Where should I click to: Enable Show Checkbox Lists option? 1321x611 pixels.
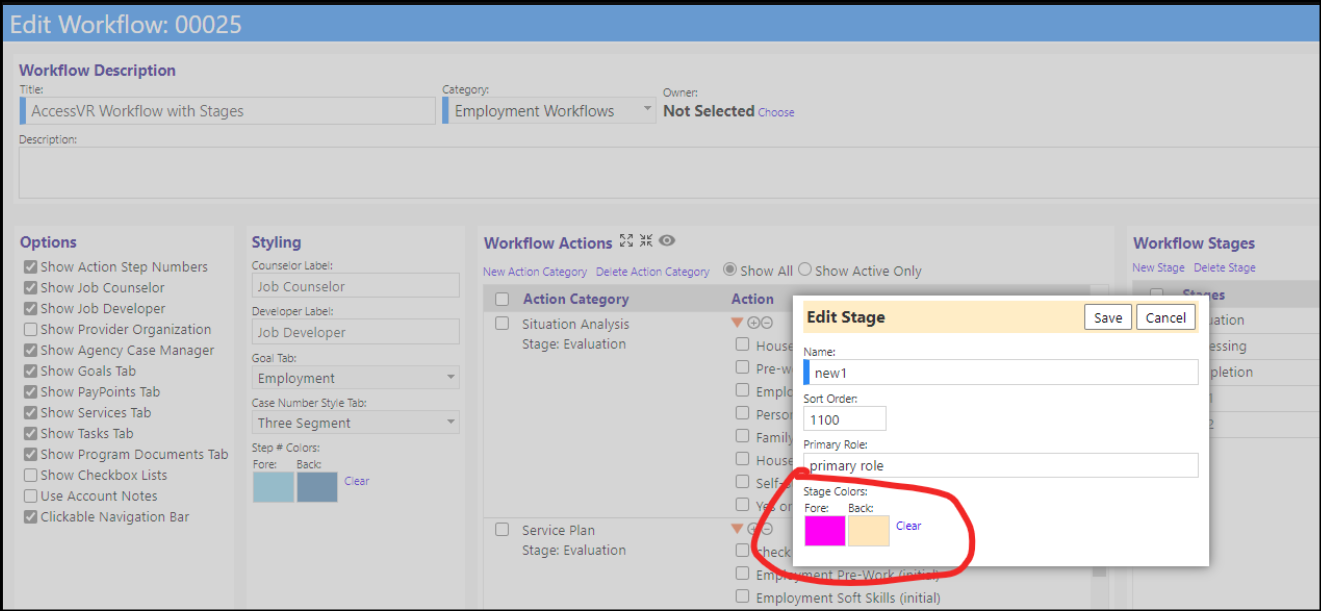[31, 475]
